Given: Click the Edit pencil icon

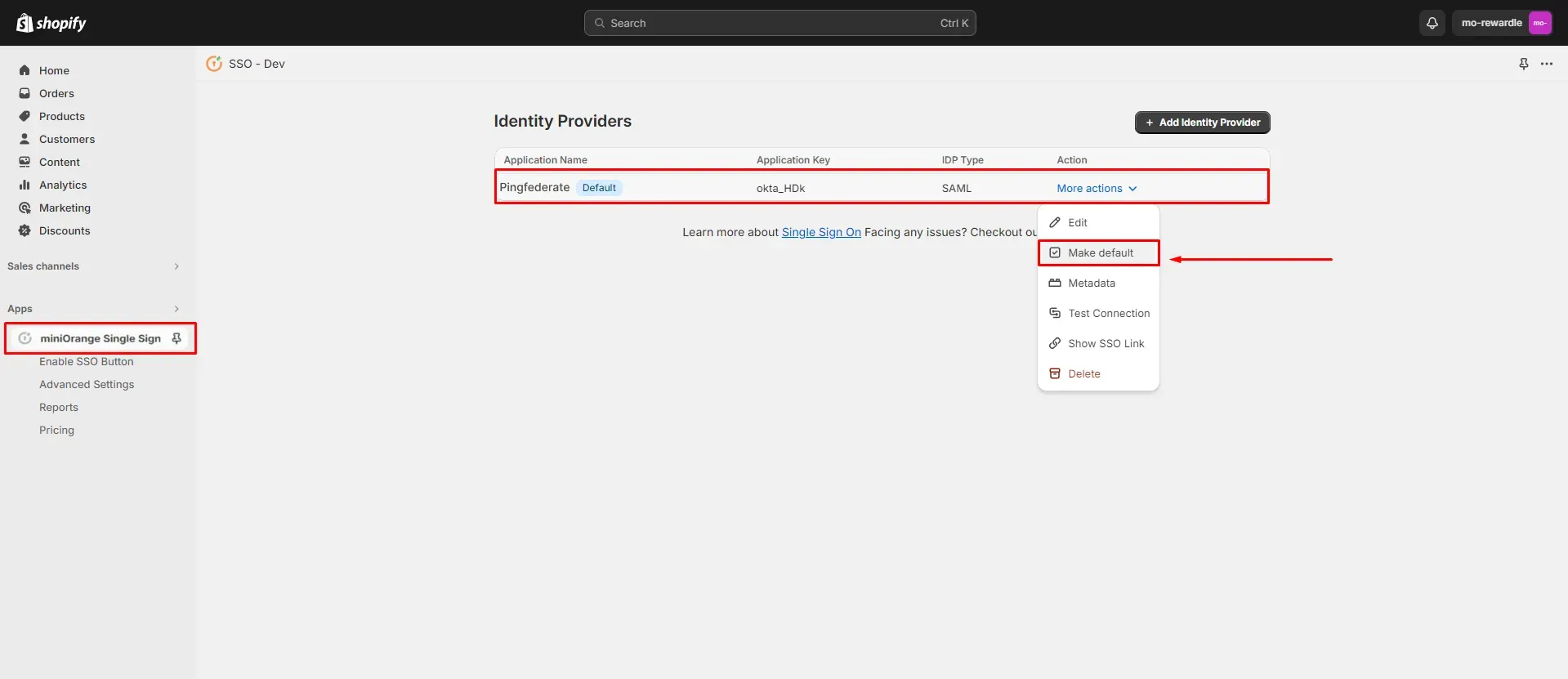Looking at the screenshot, I should [1055, 222].
